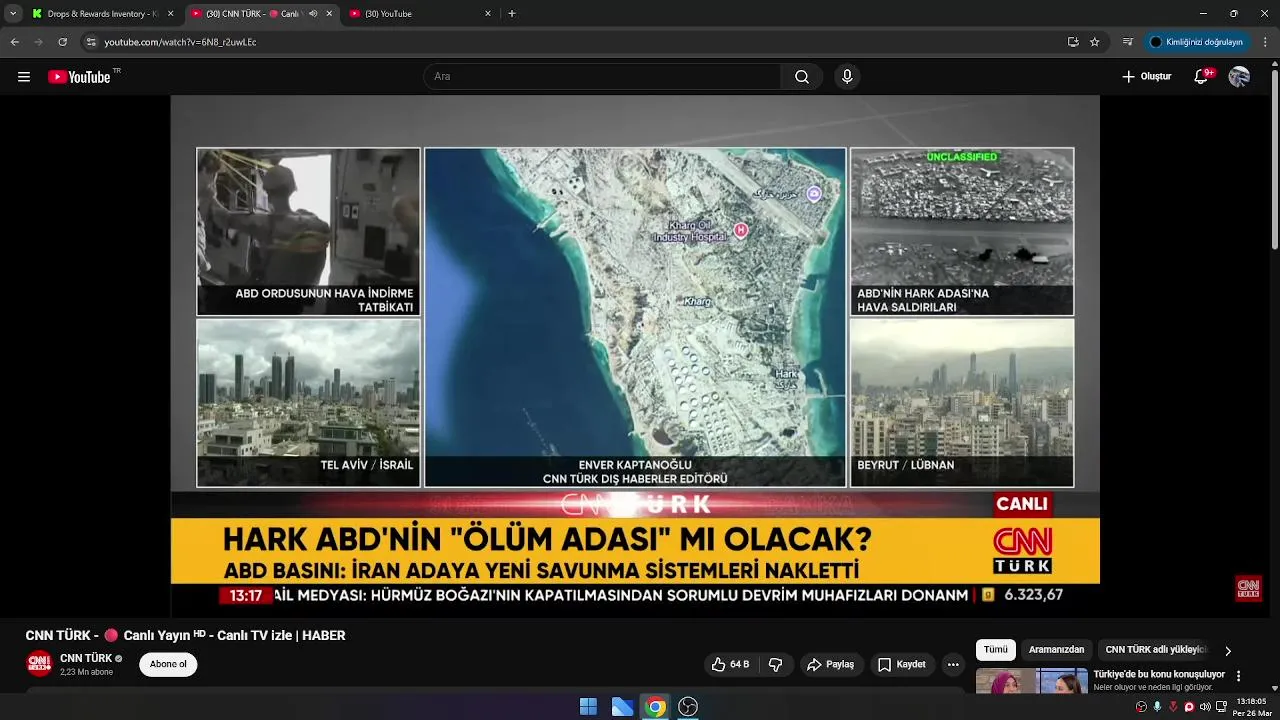Click the Kimliğinizi doğrulayın profile button
1280x720 pixels.
point(1197,42)
